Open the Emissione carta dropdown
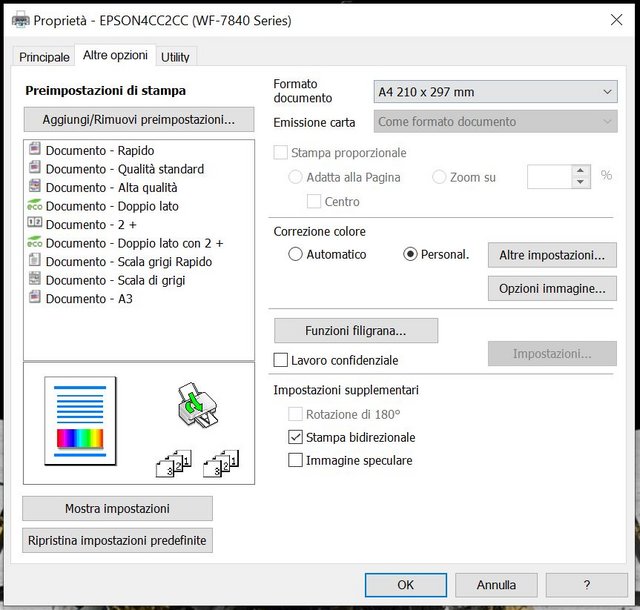The width and height of the screenshot is (640, 610). [496, 121]
